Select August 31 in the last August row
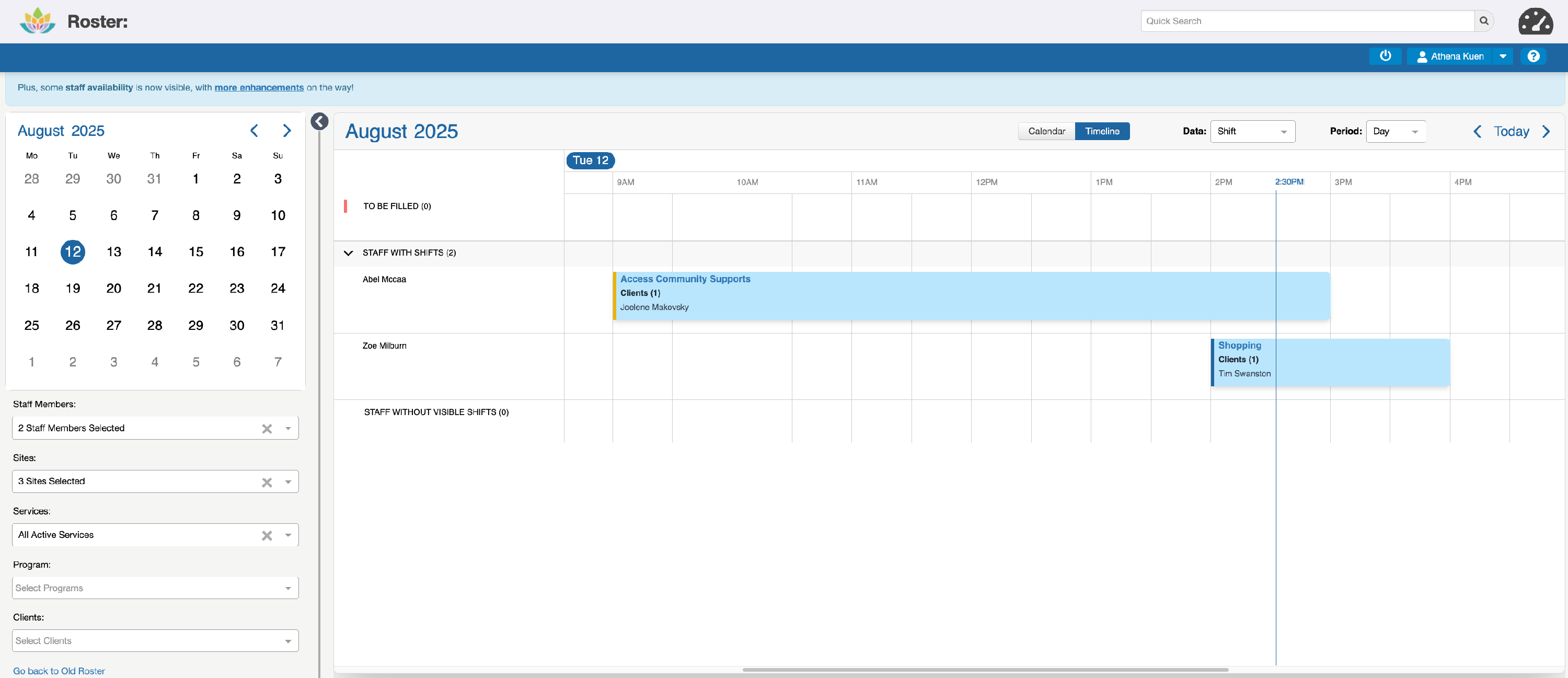Image resolution: width=1568 pixels, height=678 pixels. [x=278, y=326]
